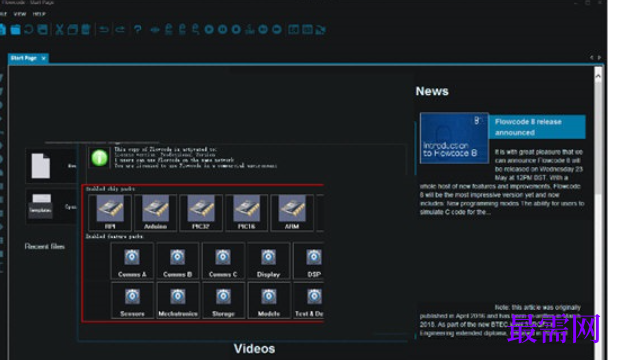Open the Introduction to Flowcode 8 thumbnail
Screen dimensions: 619x360
454,138
